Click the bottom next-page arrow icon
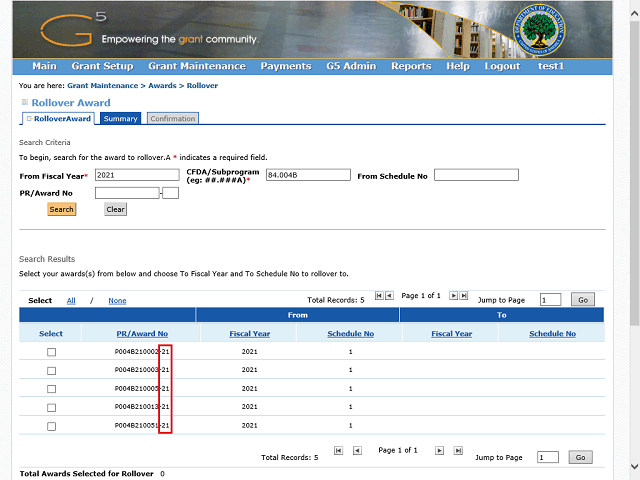640x480 pixels. click(441, 451)
